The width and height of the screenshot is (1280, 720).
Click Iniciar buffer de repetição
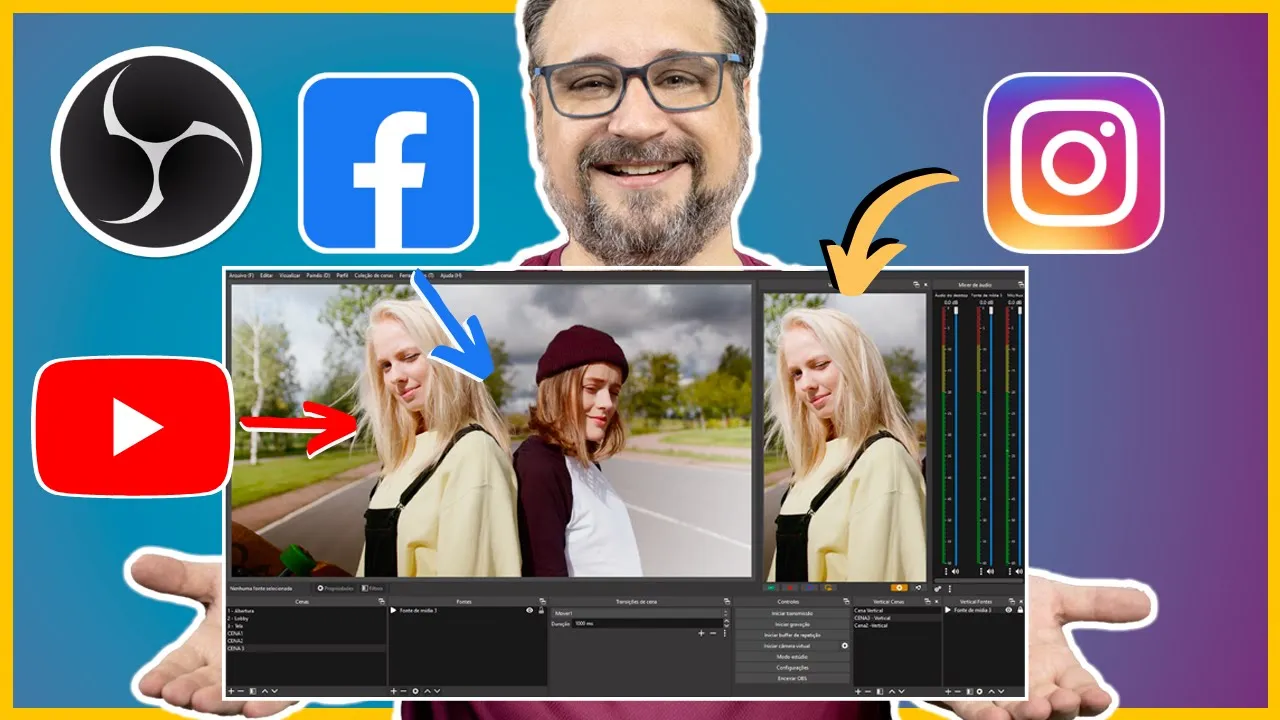coord(792,635)
